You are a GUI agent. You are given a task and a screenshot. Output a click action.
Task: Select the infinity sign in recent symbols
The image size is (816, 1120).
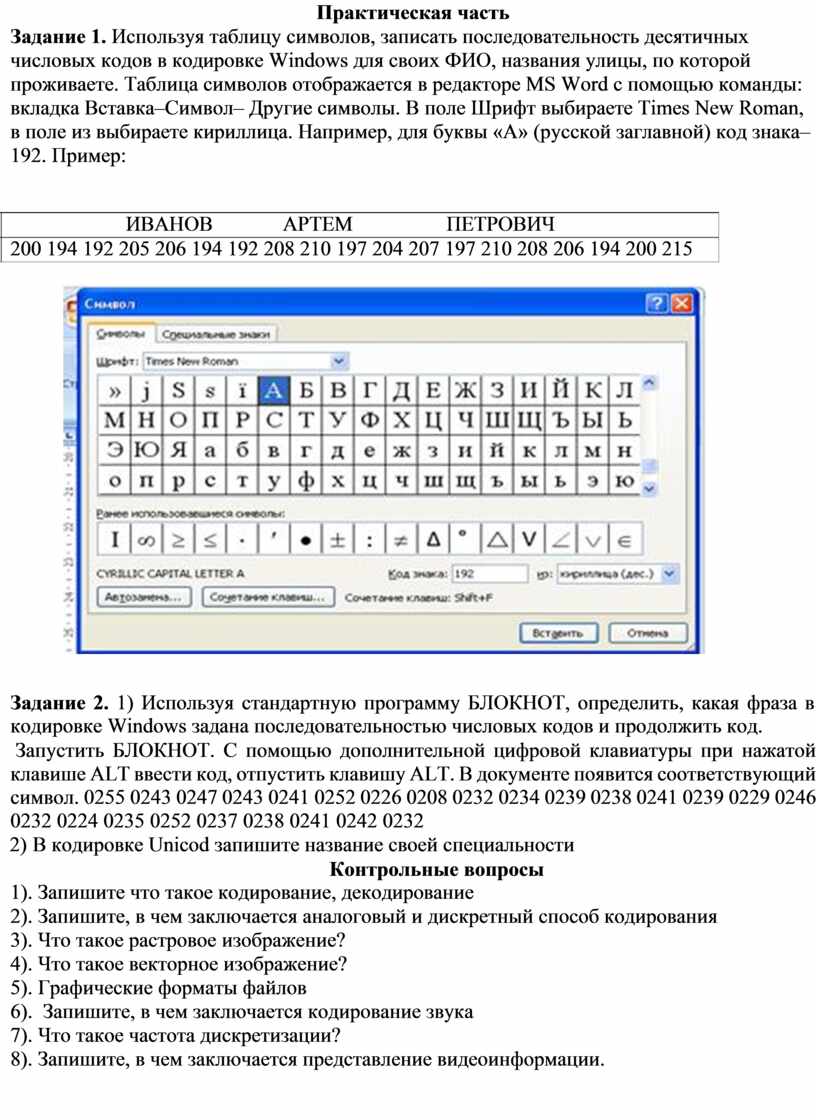(x=146, y=539)
